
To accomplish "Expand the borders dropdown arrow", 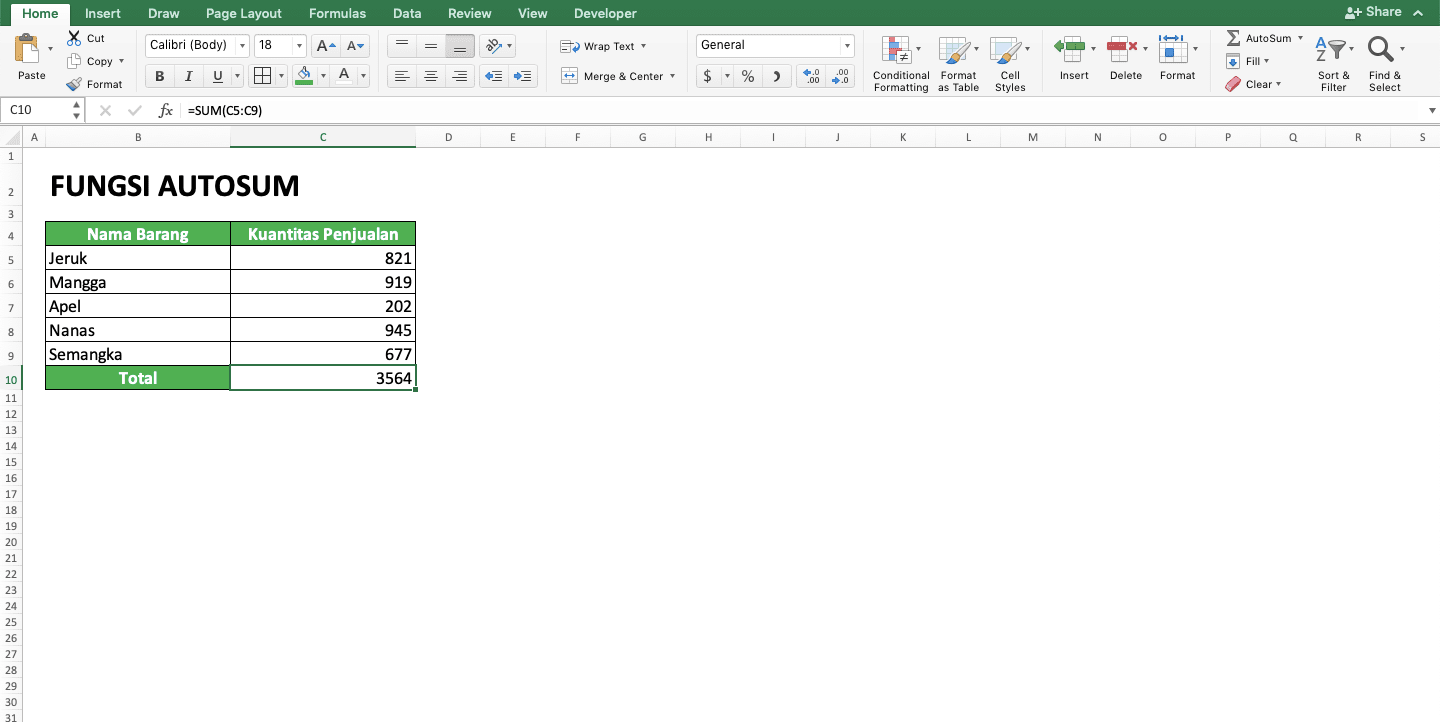I will 281,76.
